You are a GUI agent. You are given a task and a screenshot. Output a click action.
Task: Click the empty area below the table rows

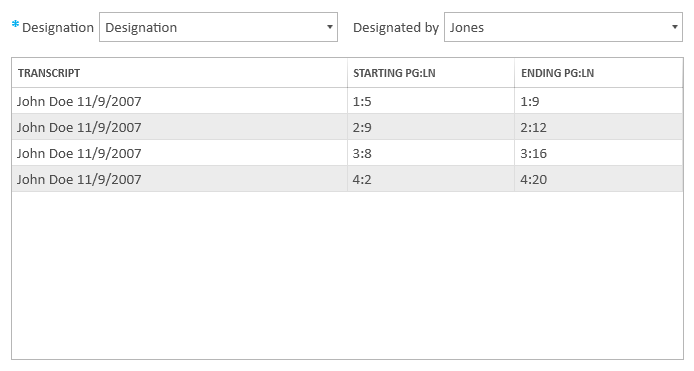pyautogui.click(x=347, y=275)
